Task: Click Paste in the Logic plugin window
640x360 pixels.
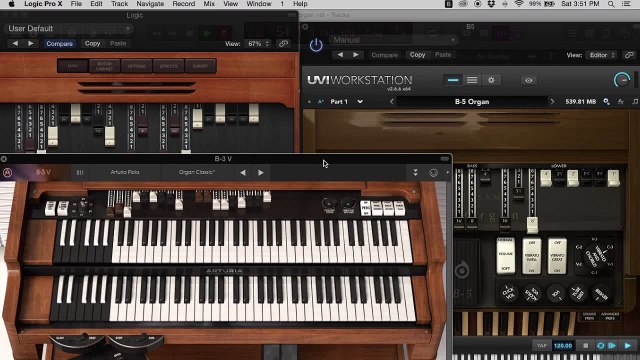Action: point(118,43)
